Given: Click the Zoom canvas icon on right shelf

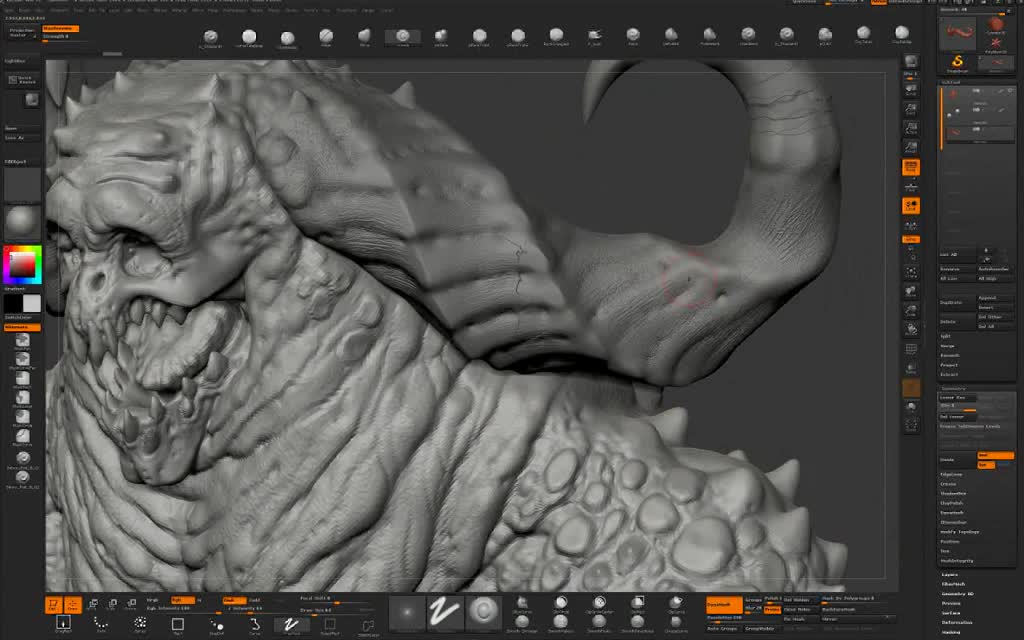Looking at the screenshot, I should pyautogui.click(x=911, y=108).
